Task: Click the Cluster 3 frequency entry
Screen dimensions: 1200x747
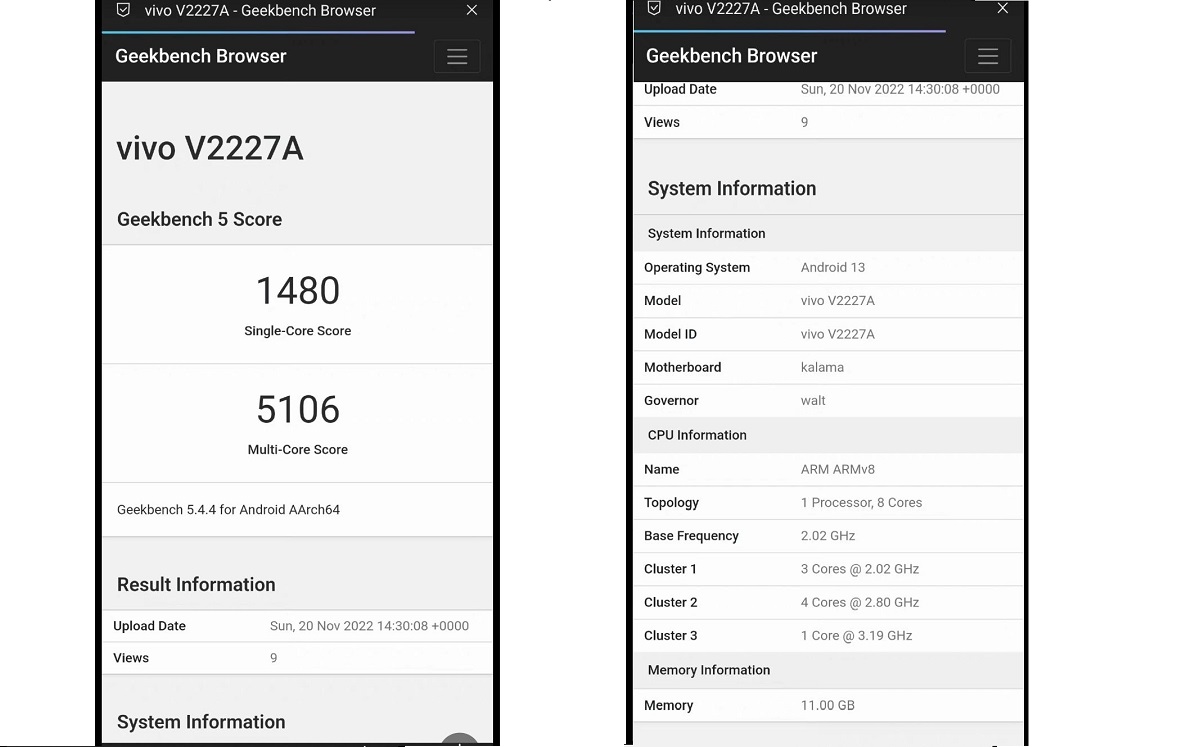Action: (x=859, y=635)
